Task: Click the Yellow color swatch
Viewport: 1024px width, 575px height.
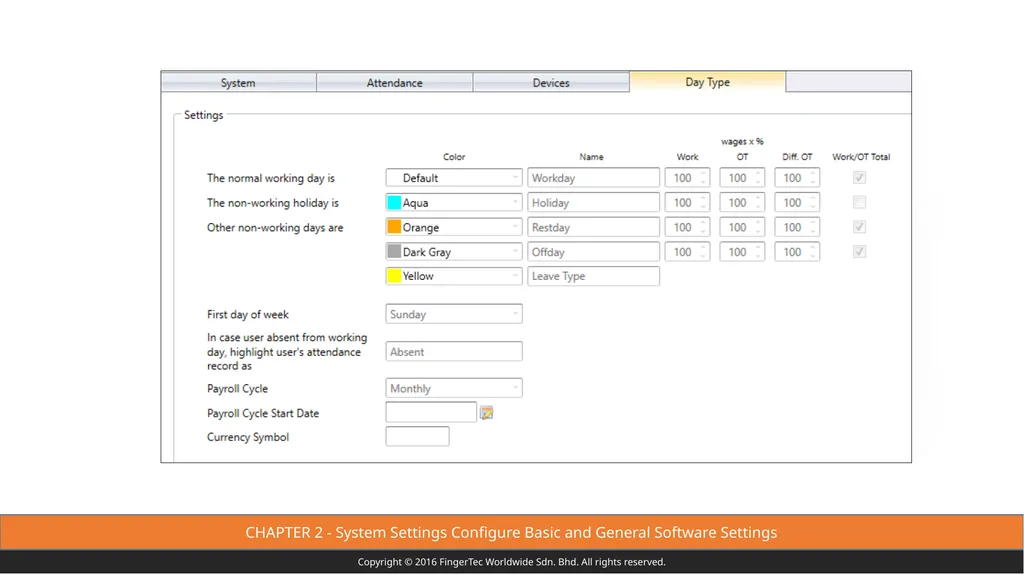Action: click(x=394, y=276)
